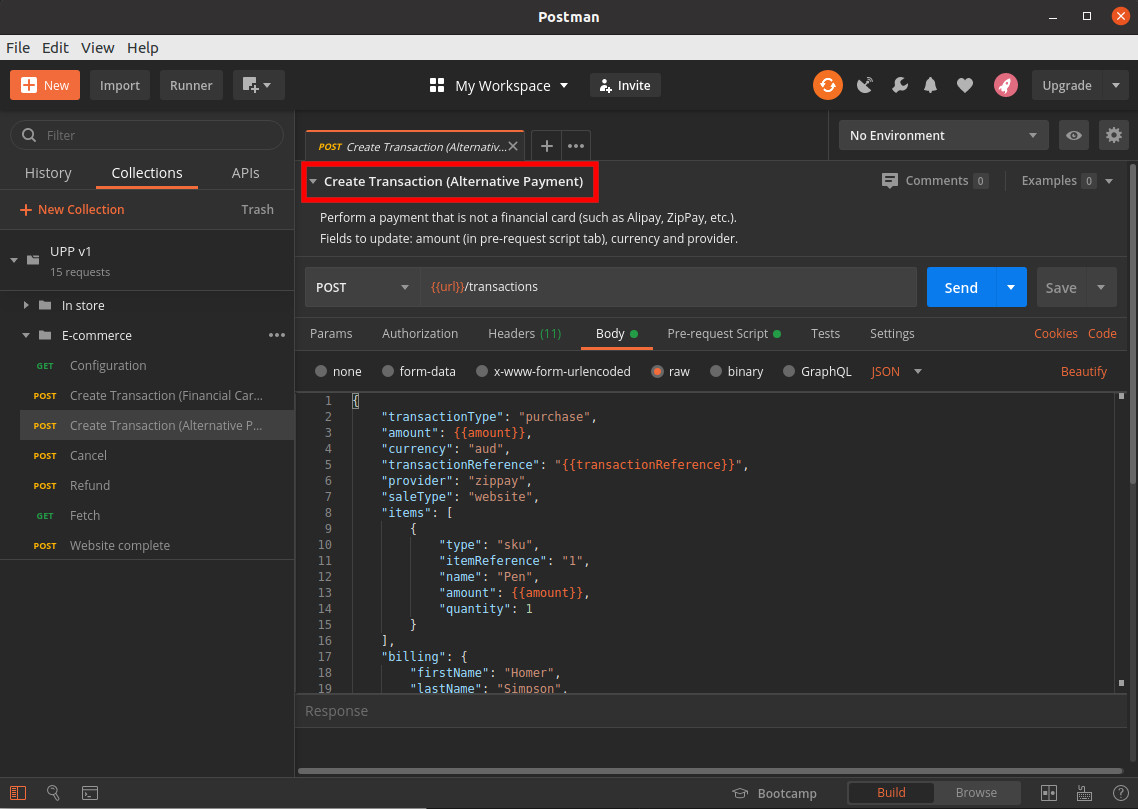Open the wrench settings icon
This screenshot has height=809, width=1138.
(x=899, y=85)
